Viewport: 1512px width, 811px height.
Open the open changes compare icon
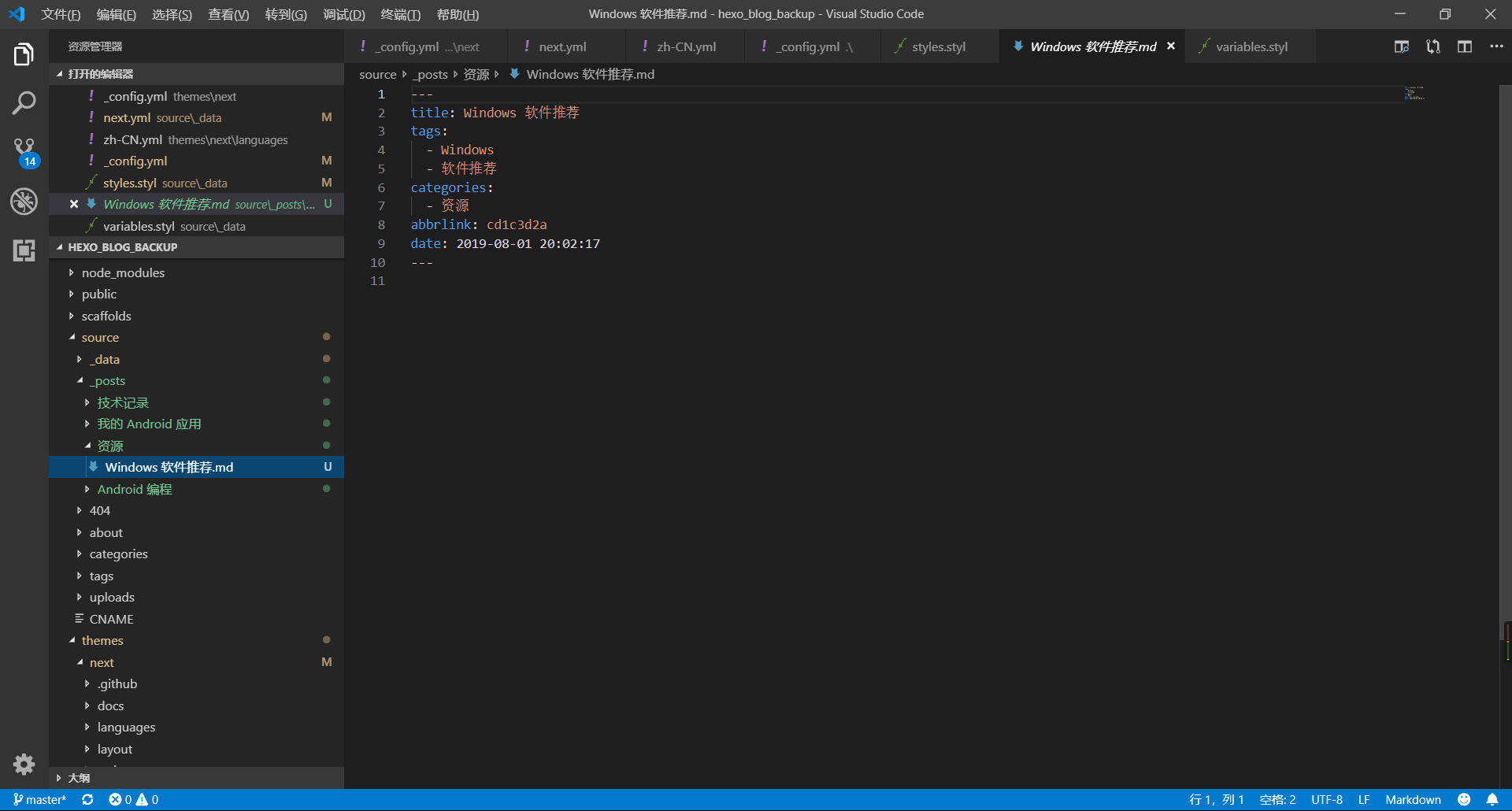point(1433,47)
